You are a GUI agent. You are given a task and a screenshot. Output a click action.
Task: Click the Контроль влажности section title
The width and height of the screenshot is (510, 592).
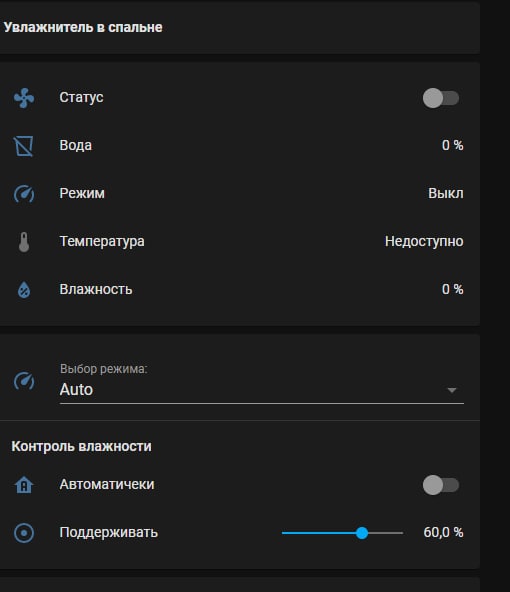coord(81,447)
